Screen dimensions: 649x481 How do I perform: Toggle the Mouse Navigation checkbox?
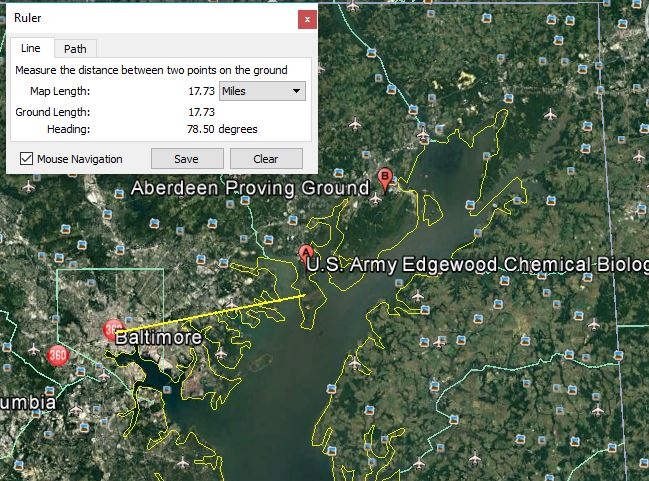(x=26, y=159)
